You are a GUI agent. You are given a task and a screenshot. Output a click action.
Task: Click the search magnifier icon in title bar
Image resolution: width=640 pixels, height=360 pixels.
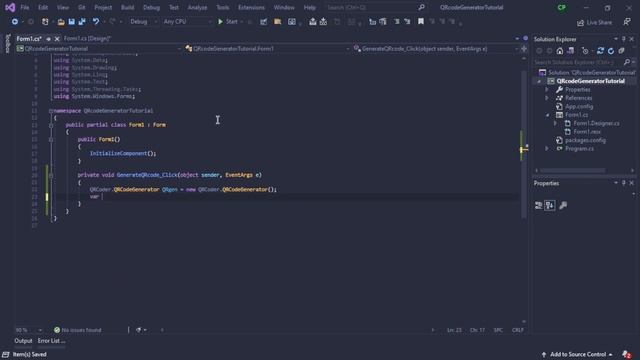[x=421, y=7]
